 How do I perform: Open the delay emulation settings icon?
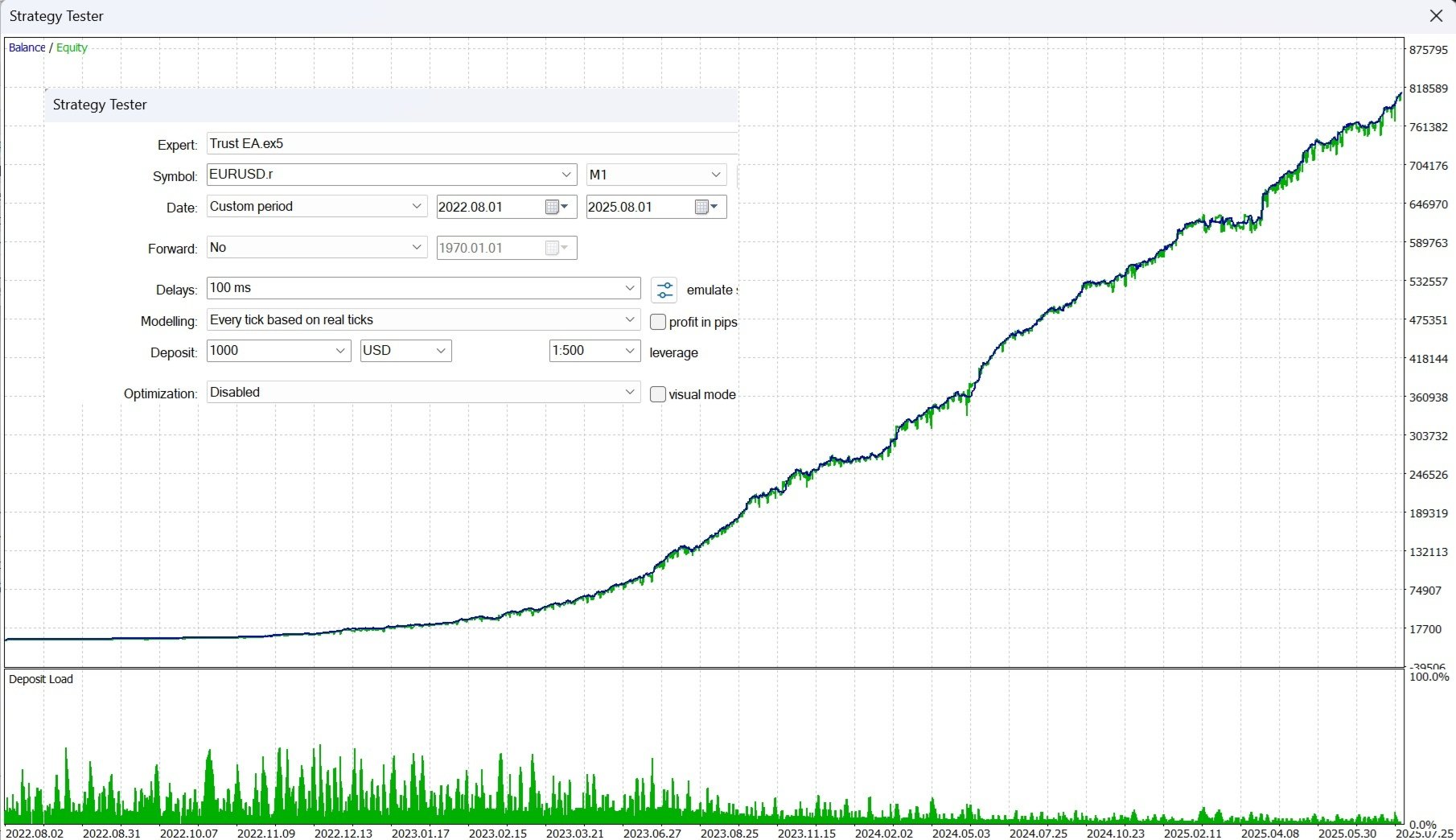coord(664,290)
